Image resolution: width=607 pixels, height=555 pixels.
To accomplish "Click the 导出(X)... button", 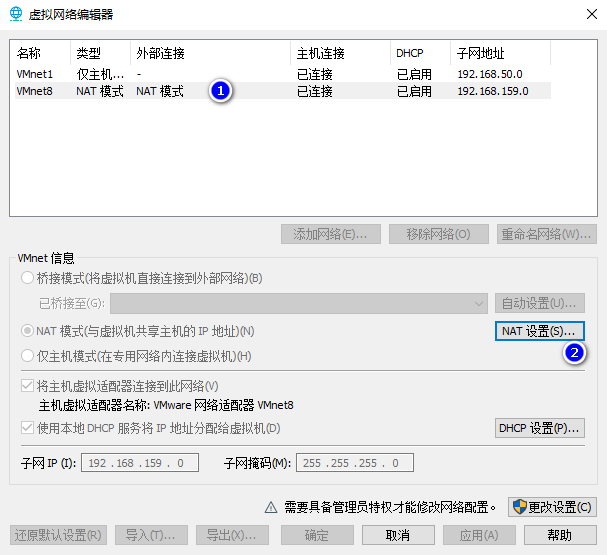I will click(x=232, y=535).
